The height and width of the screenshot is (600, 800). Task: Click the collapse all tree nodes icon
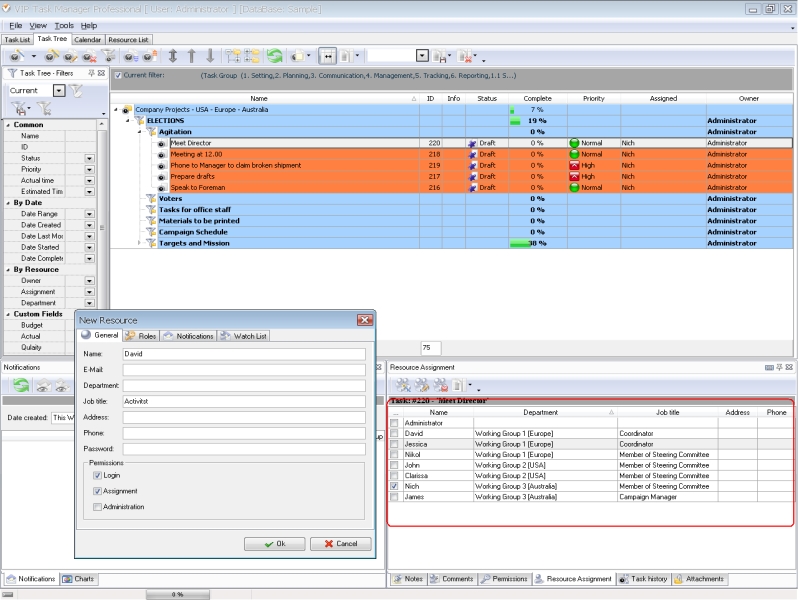pos(252,56)
